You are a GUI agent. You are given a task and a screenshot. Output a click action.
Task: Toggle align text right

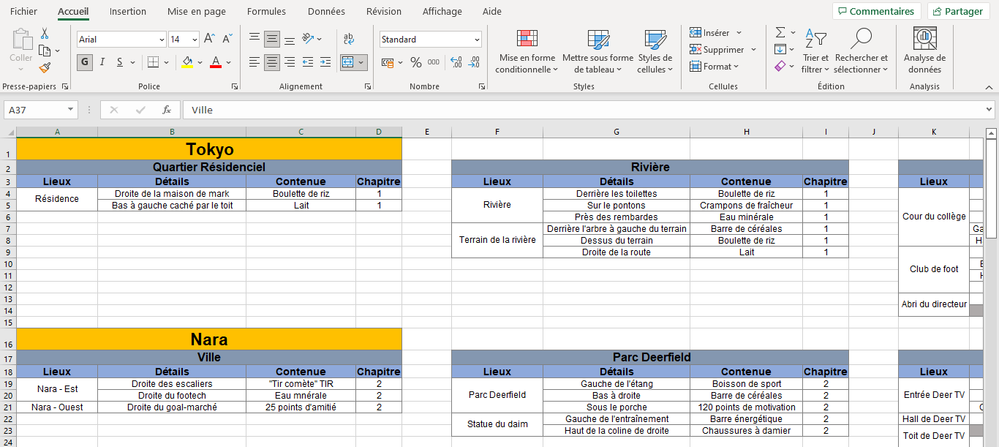pos(289,62)
